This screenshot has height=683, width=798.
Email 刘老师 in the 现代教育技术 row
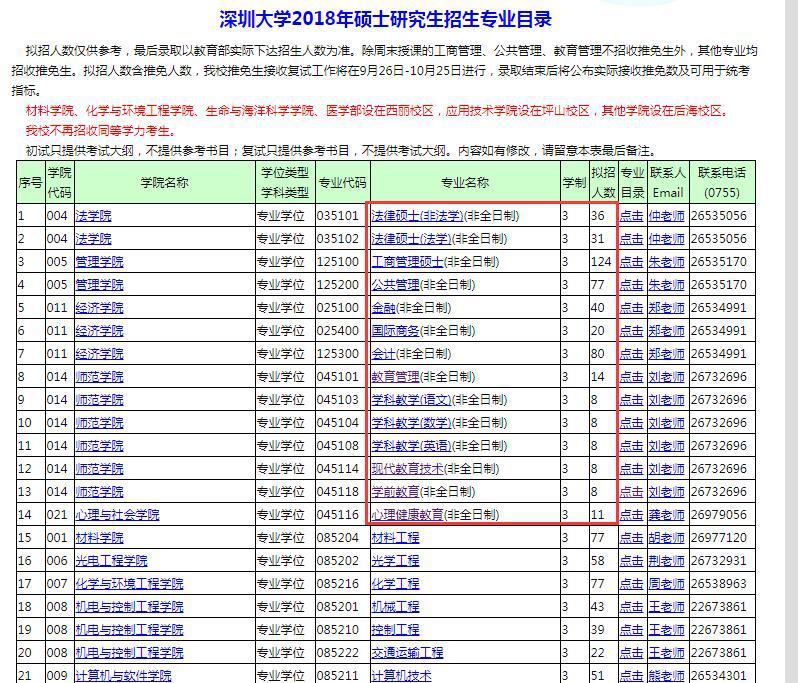(667, 469)
